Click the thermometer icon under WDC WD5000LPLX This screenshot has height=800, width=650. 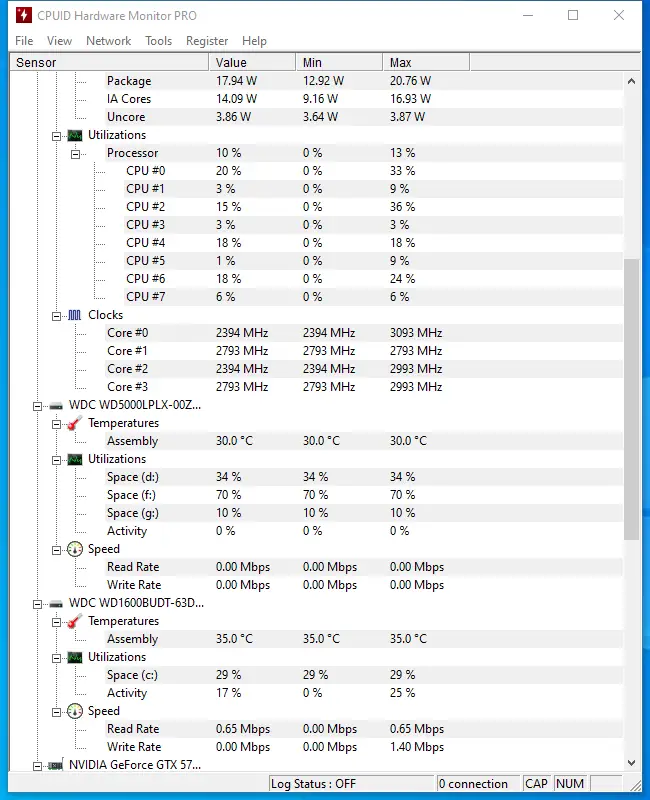[x=72, y=423]
